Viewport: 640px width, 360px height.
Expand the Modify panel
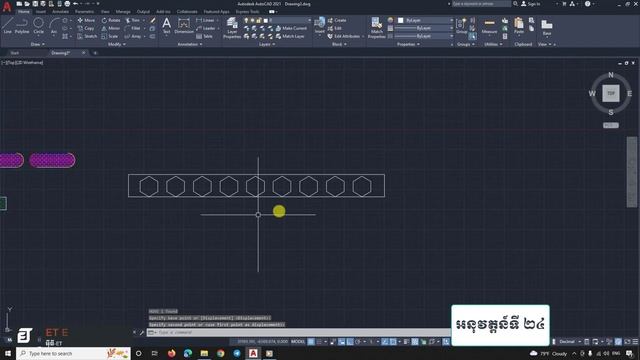tap(116, 44)
